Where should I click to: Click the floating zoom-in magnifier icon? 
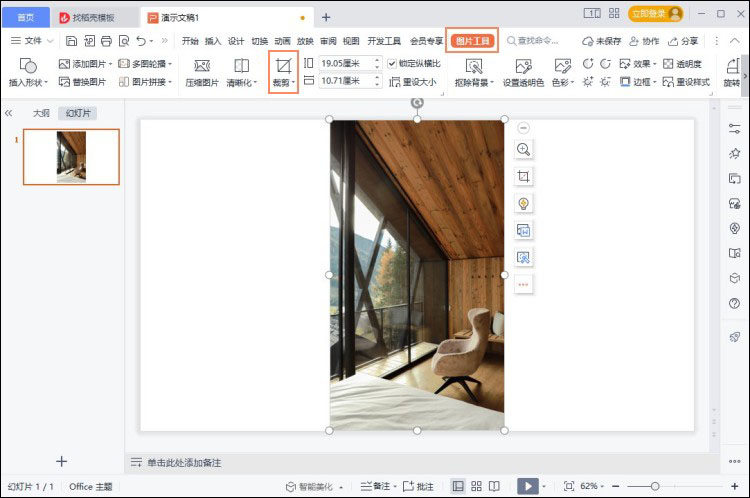(523, 149)
